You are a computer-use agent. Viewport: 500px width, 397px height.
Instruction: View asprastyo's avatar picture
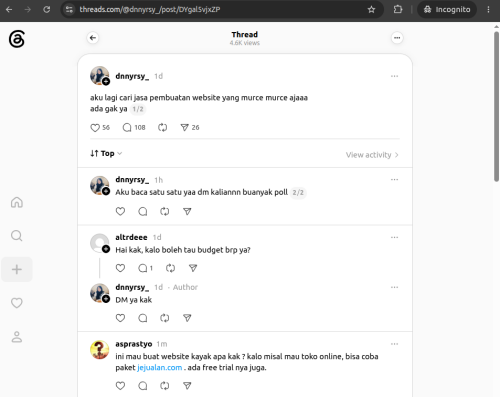click(x=100, y=350)
